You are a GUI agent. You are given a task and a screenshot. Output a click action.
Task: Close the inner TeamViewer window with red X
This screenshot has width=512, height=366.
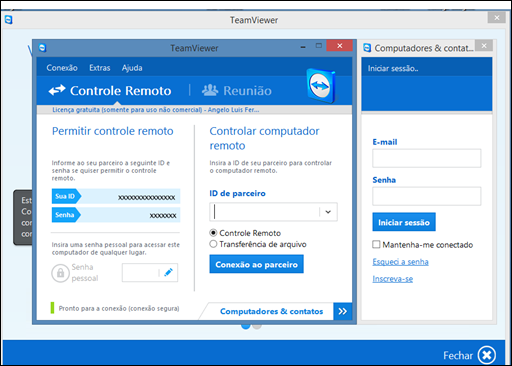point(339,46)
